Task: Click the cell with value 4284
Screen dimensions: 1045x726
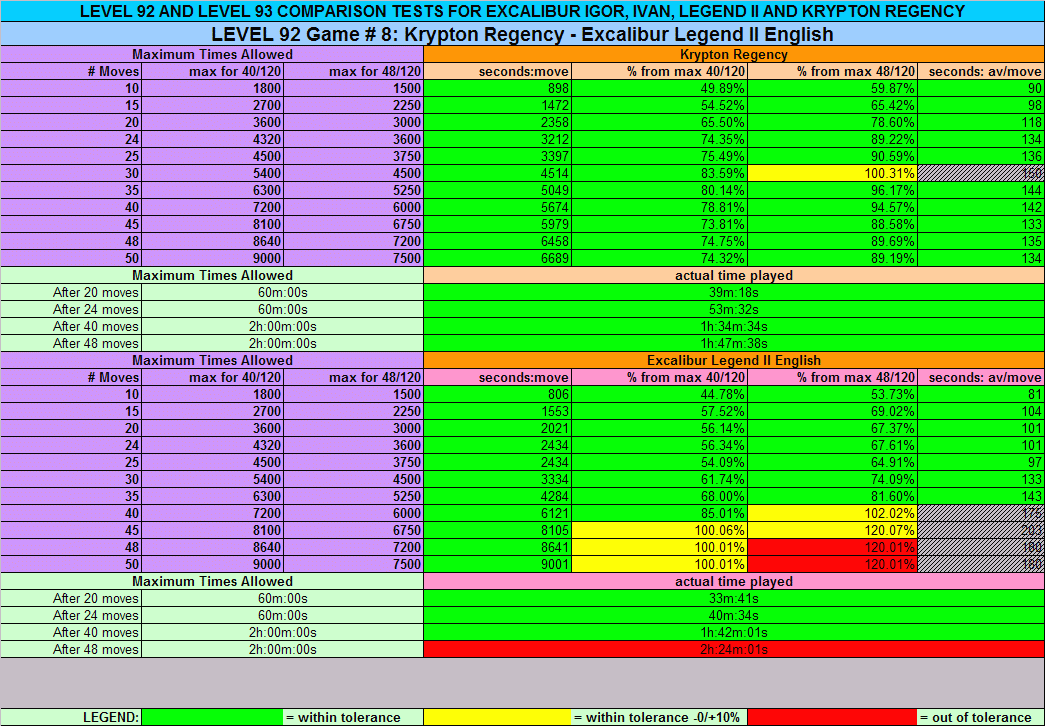Action: (x=497, y=497)
